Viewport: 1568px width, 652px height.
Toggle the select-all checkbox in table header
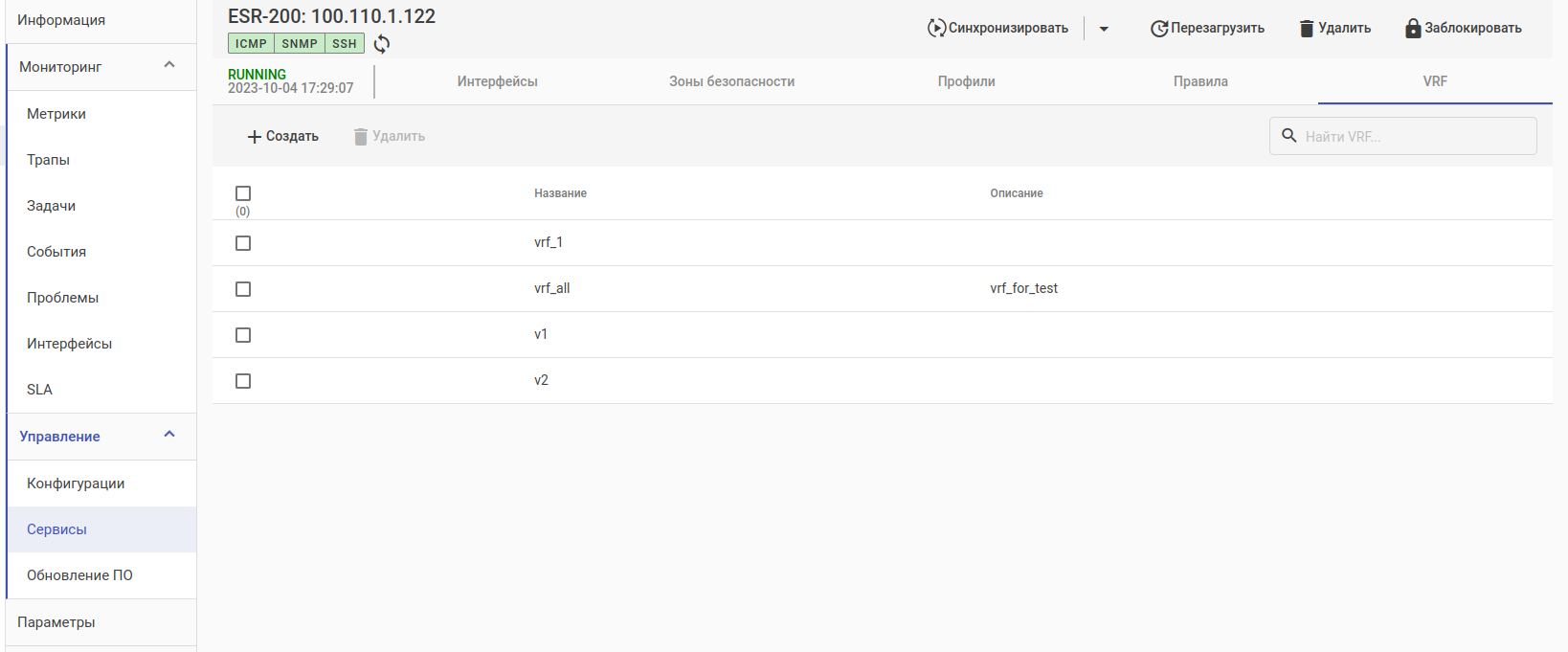[x=243, y=193]
